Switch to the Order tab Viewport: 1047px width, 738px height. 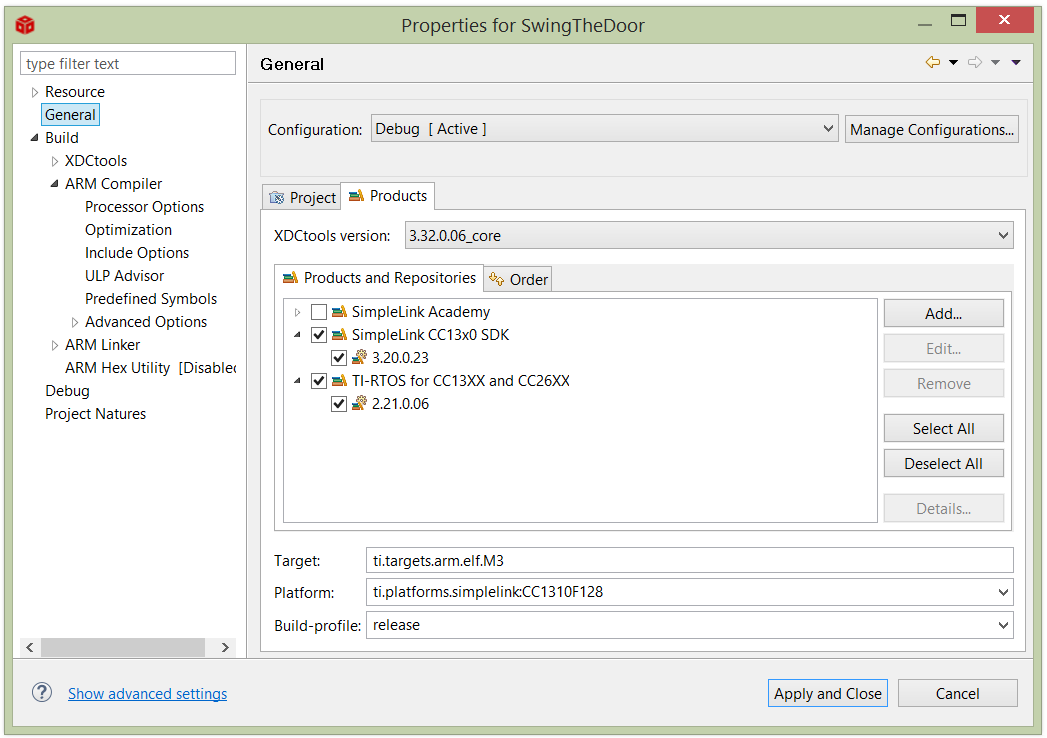518,279
